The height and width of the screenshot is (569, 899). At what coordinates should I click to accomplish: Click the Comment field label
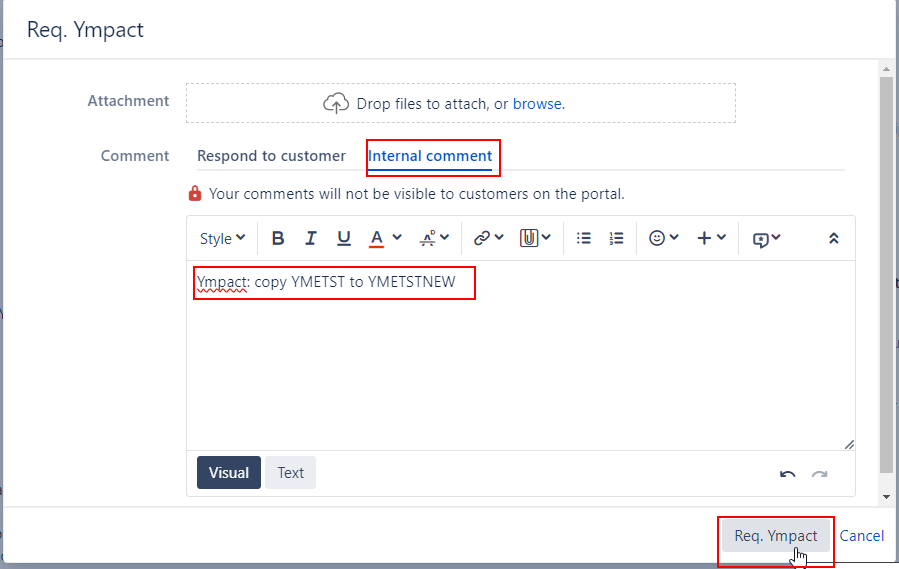point(135,156)
